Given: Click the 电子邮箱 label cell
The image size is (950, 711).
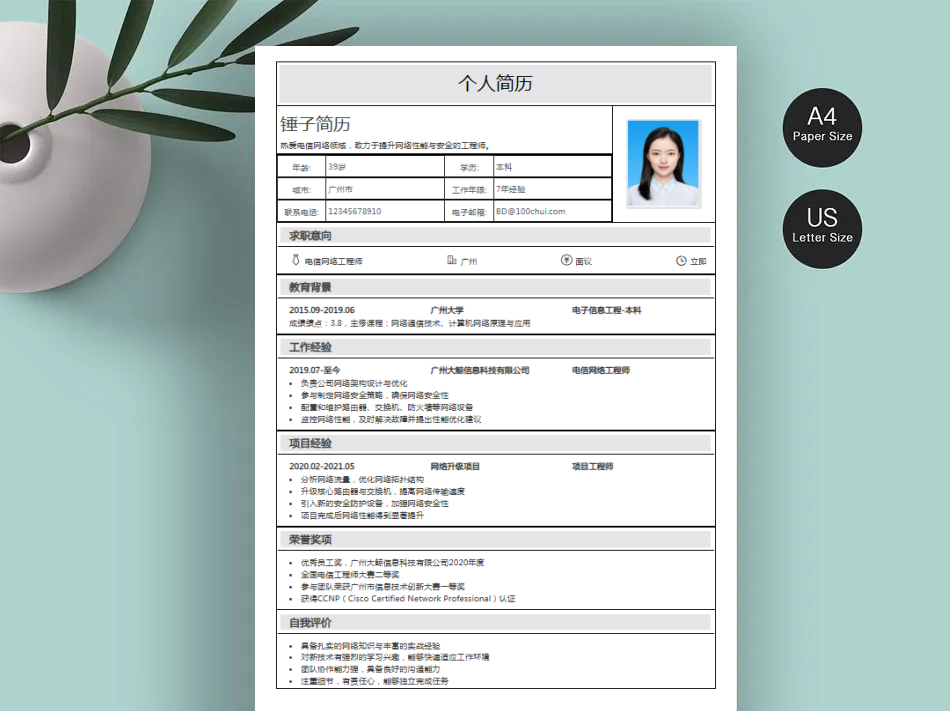Looking at the screenshot, I should (469, 212).
